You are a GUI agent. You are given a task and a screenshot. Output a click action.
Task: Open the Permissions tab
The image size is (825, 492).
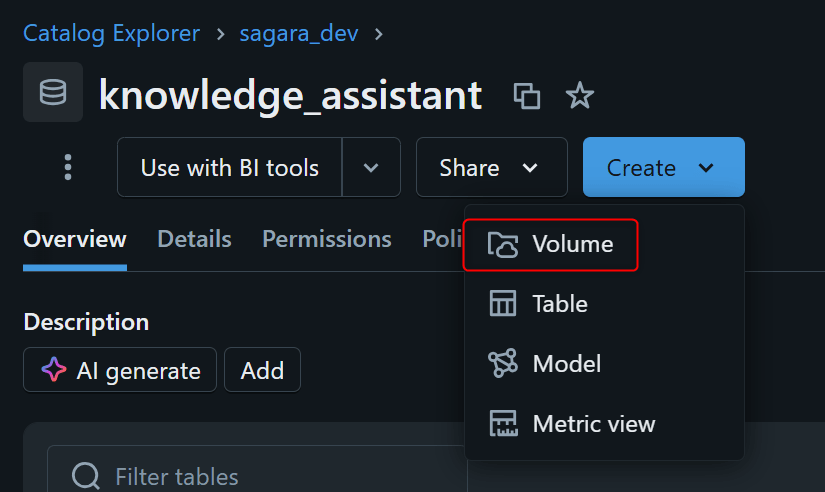(327, 239)
